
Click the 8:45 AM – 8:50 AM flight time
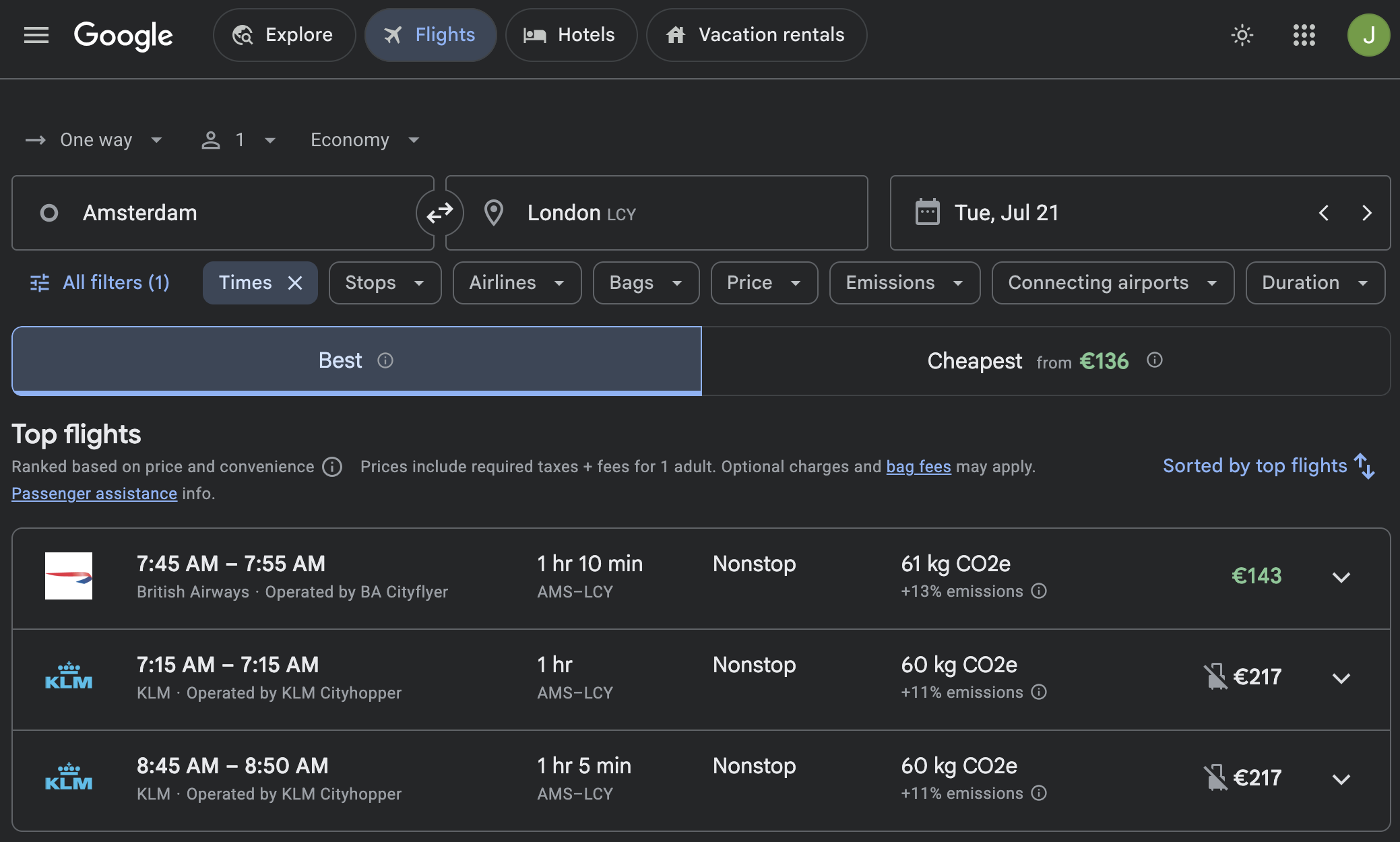tap(232, 766)
